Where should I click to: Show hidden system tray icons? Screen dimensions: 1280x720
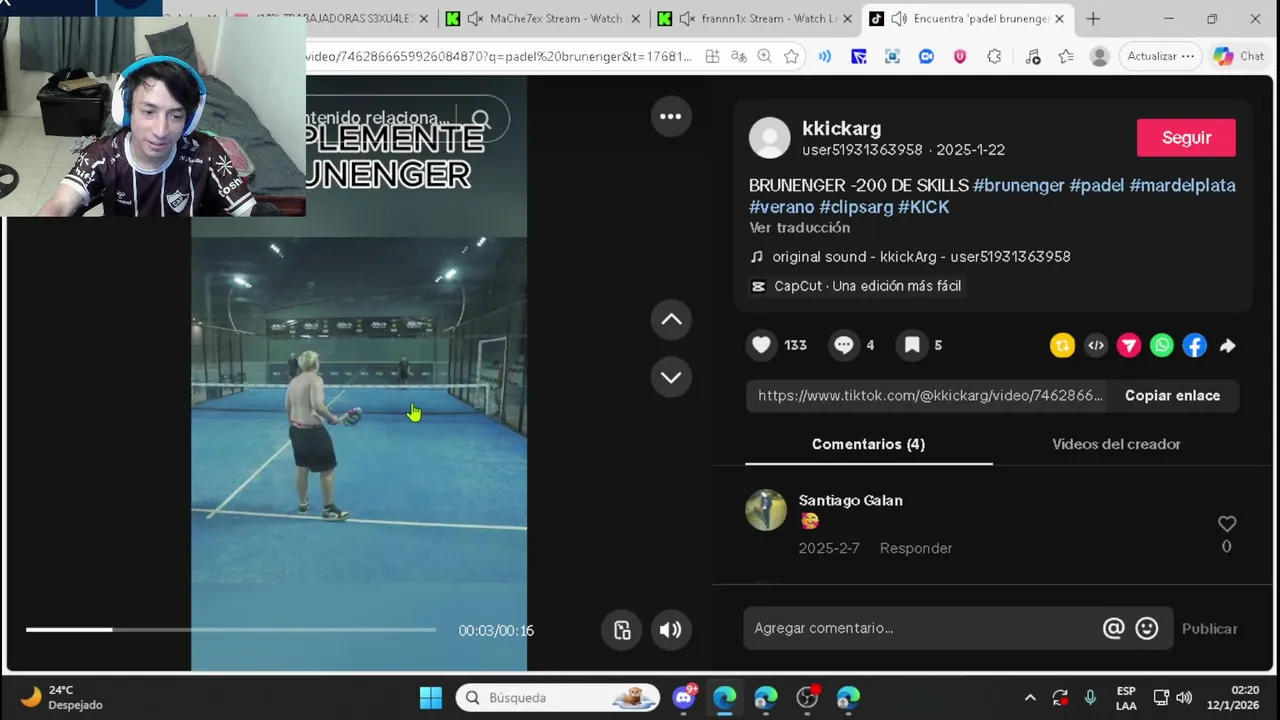[1030, 698]
